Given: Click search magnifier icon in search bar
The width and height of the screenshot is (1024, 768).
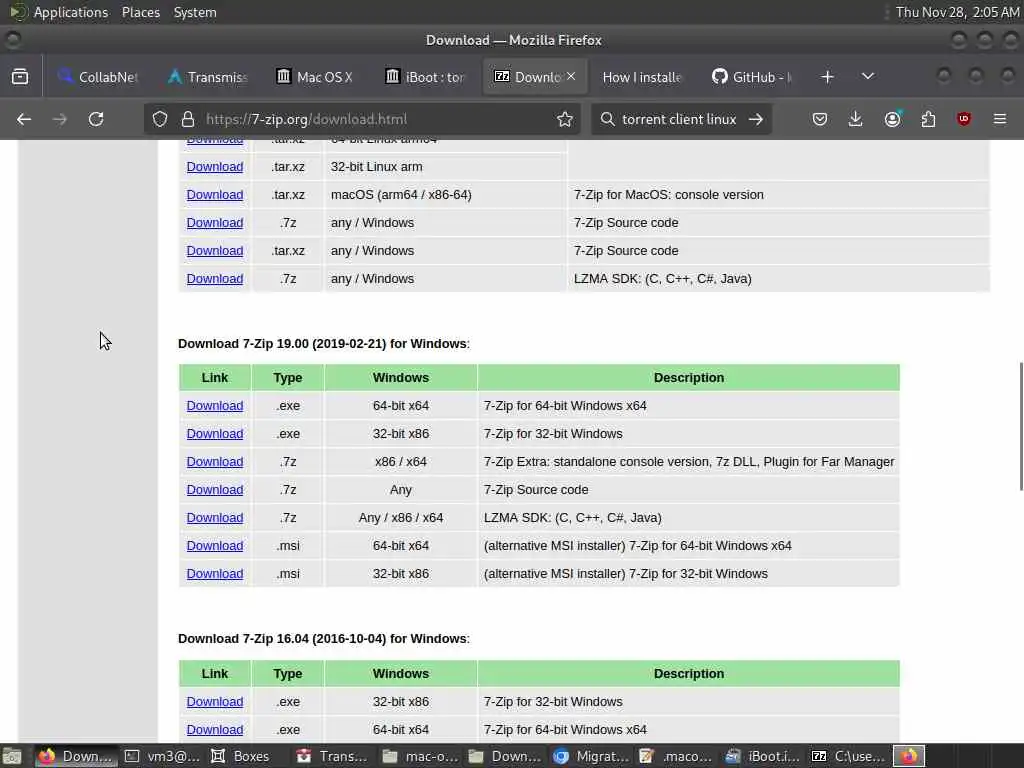Looking at the screenshot, I should point(607,119).
